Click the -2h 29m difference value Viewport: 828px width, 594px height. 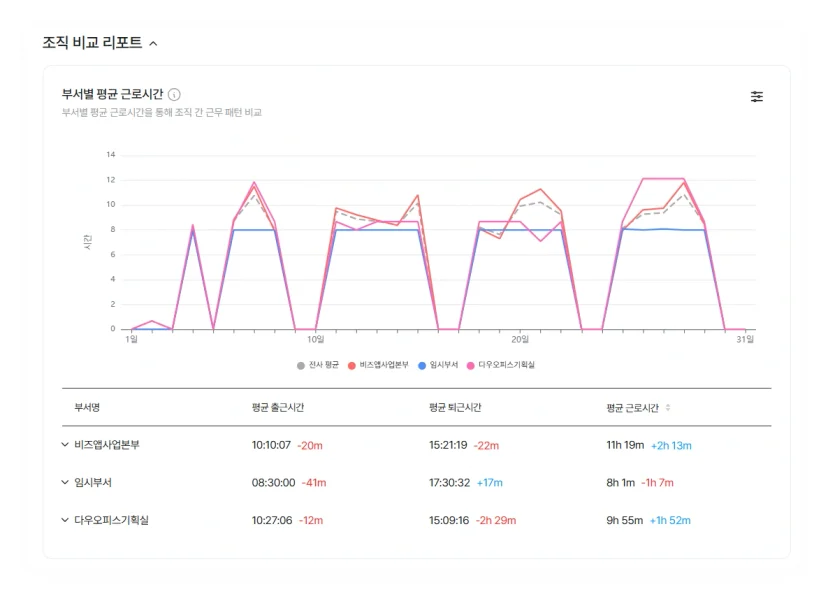point(496,521)
